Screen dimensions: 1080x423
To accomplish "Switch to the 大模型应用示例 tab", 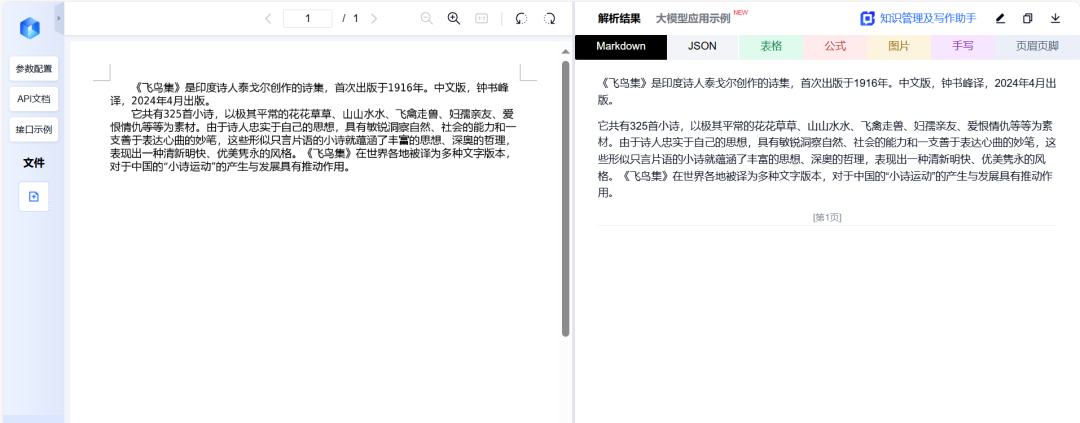I will pos(693,19).
